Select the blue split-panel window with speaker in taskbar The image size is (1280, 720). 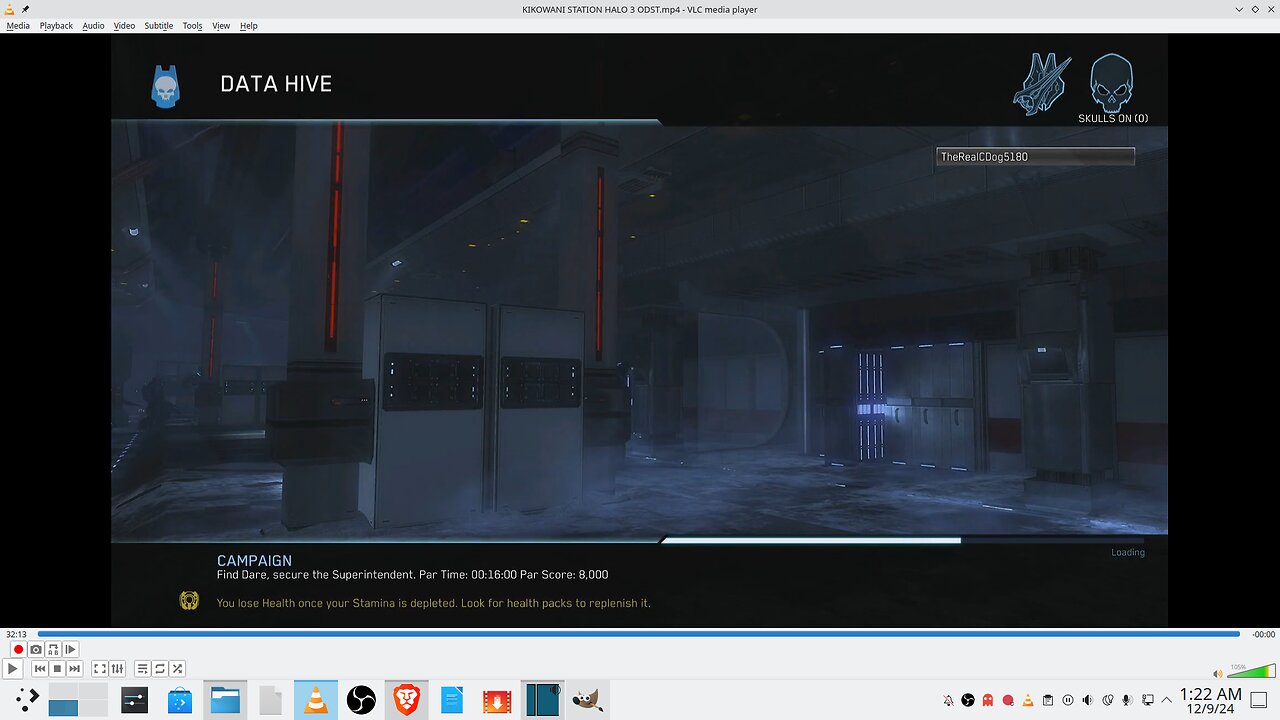coord(542,699)
